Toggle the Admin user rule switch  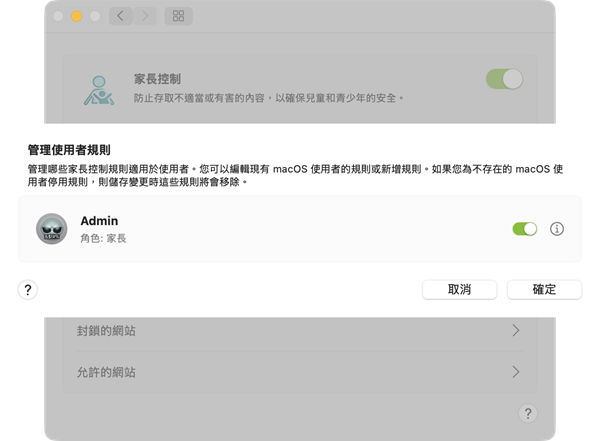coord(525,229)
